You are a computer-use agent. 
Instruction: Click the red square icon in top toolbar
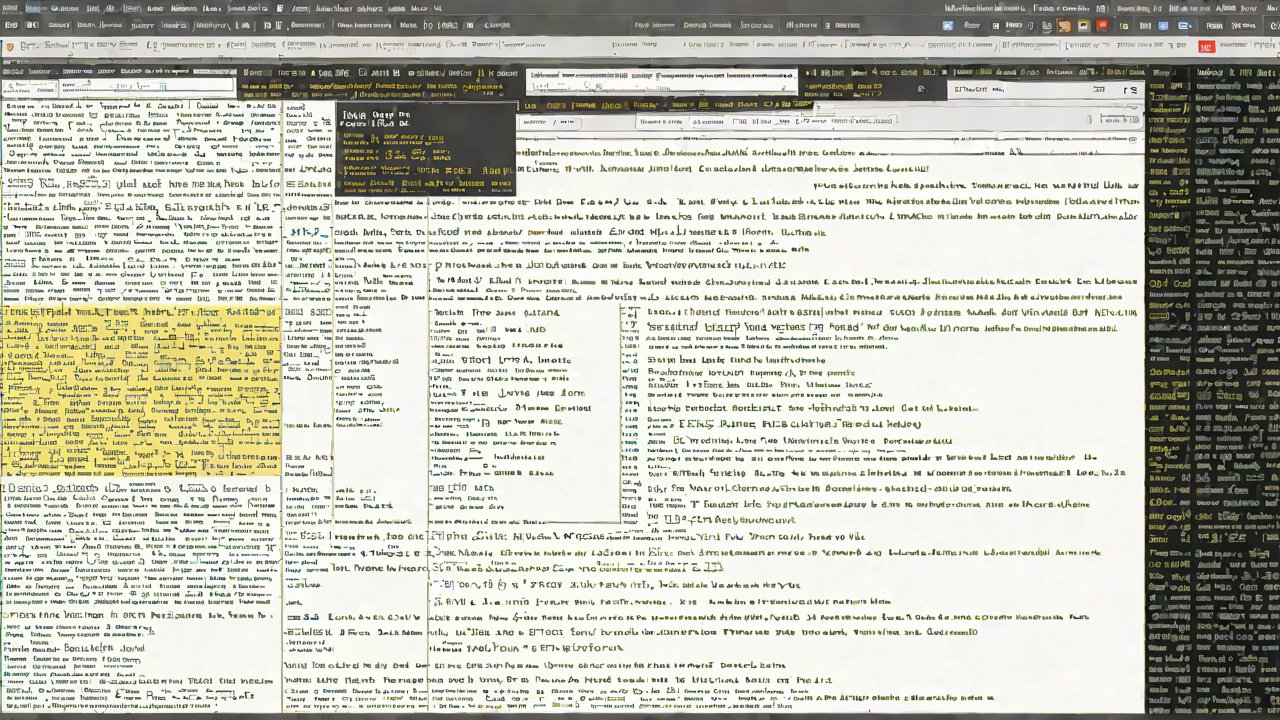click(1103, 26)
